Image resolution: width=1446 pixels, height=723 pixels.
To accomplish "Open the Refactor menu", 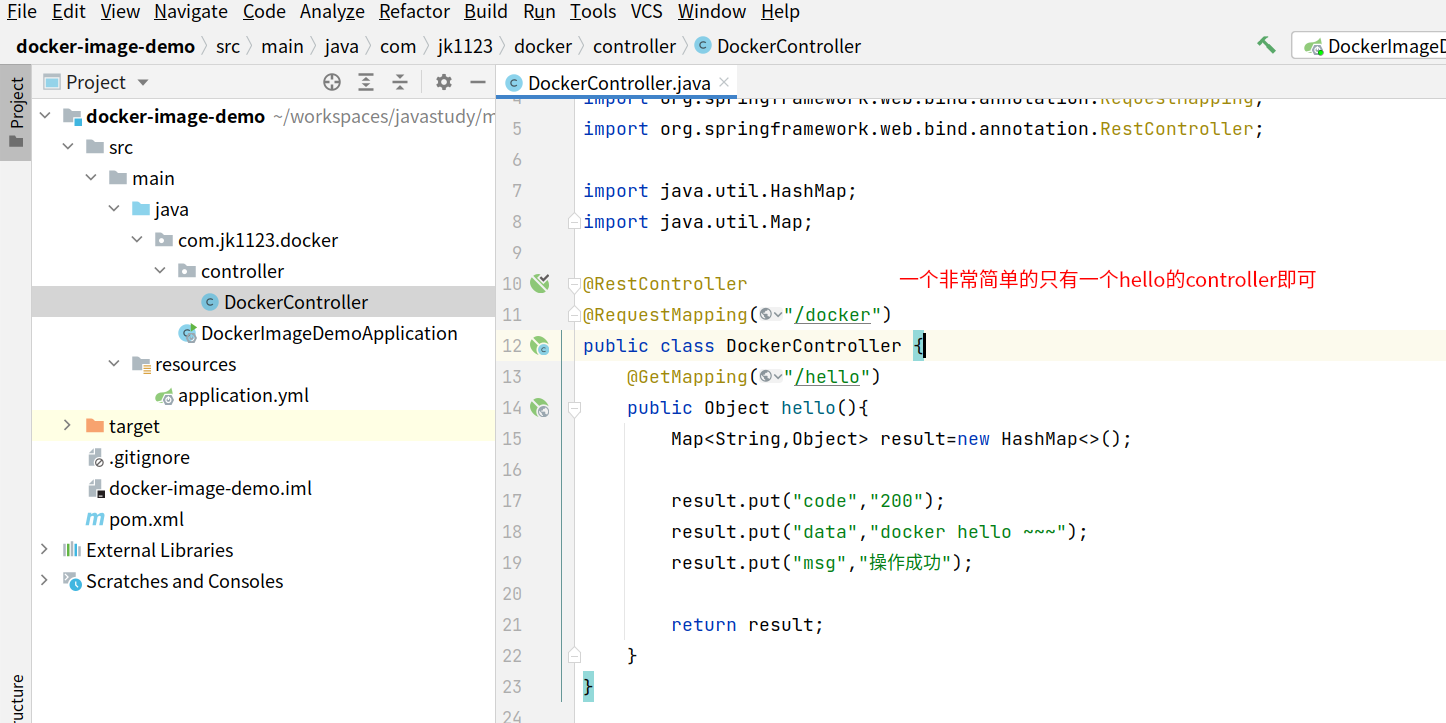I will [x=414, y=11].
